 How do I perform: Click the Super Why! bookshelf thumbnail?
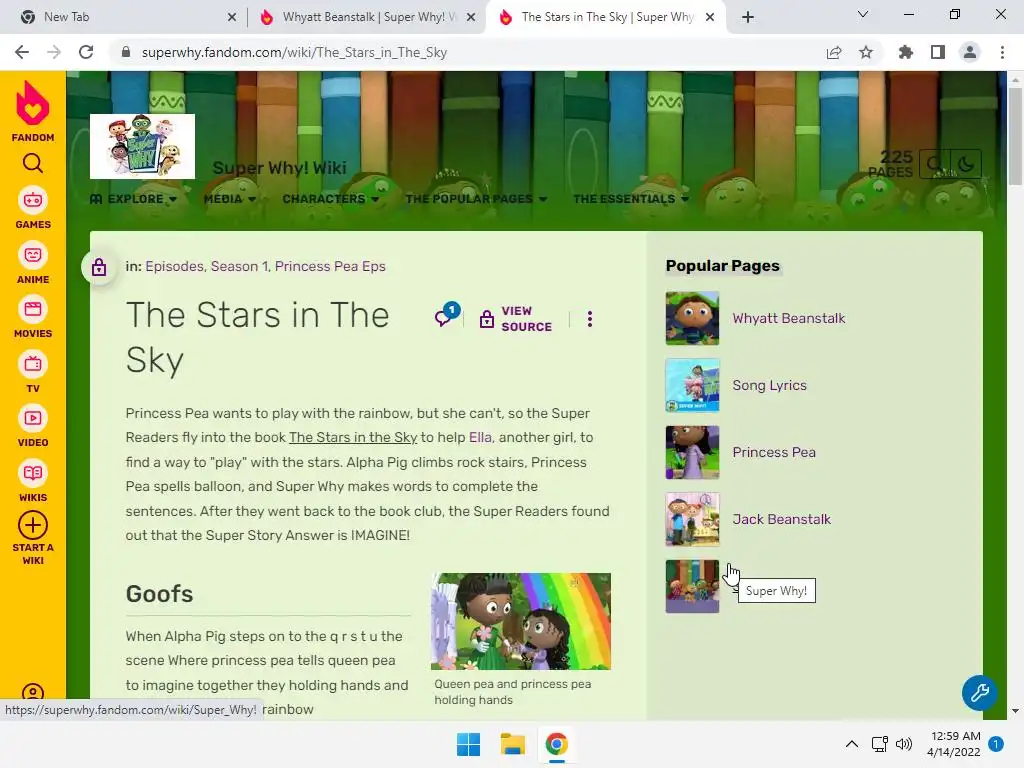(x=692, y=586)
